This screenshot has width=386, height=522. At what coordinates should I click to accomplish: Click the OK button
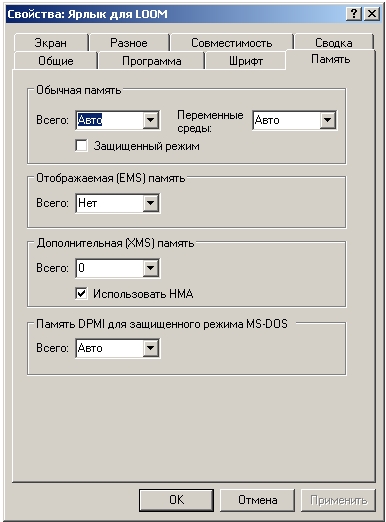pyautogui.click(x=176, y=500)
